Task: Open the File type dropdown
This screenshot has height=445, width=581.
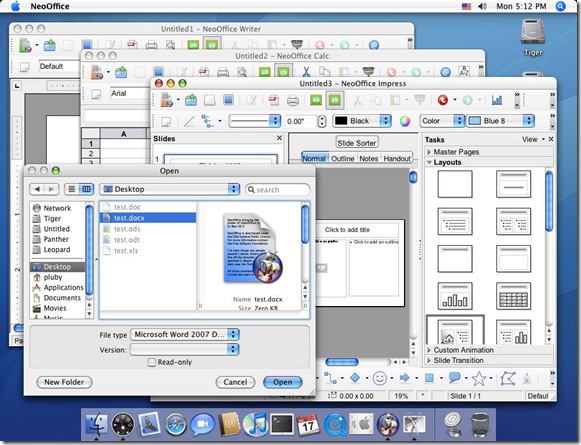Action: [x=185, y=335]
